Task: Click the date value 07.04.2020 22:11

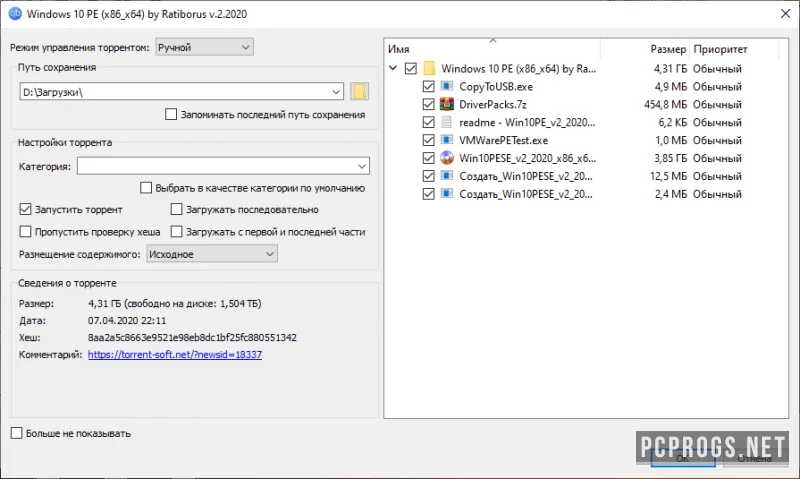Action: [127, 320]
